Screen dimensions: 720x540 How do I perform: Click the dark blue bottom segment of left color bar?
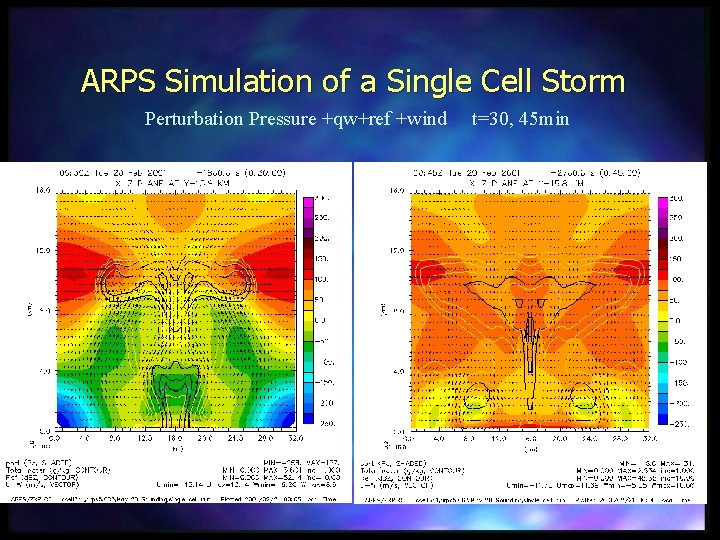pyautogui.click(x=309, y=418)
